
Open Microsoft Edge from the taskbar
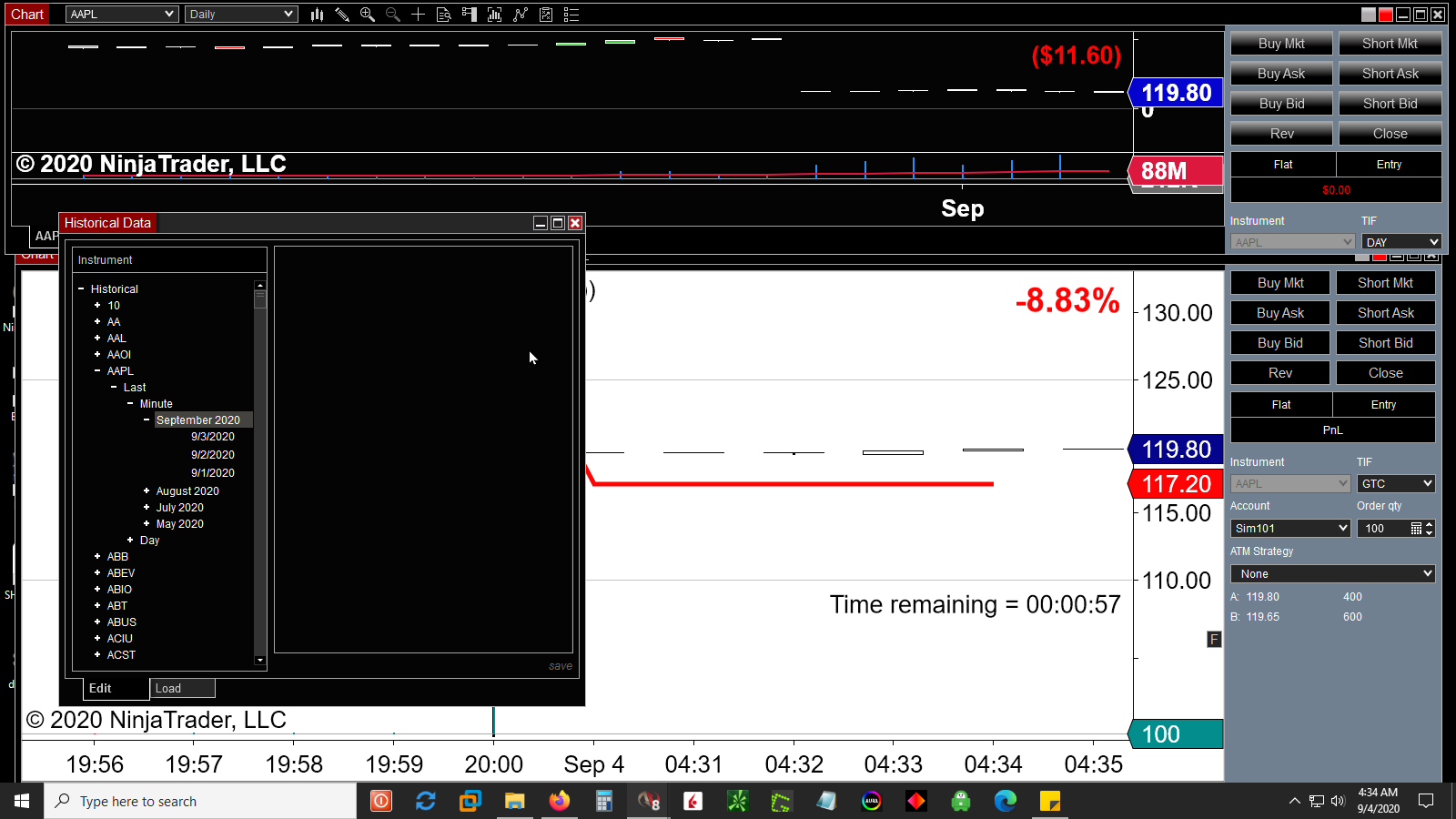pyautogui.click(x=1006, y=801)
